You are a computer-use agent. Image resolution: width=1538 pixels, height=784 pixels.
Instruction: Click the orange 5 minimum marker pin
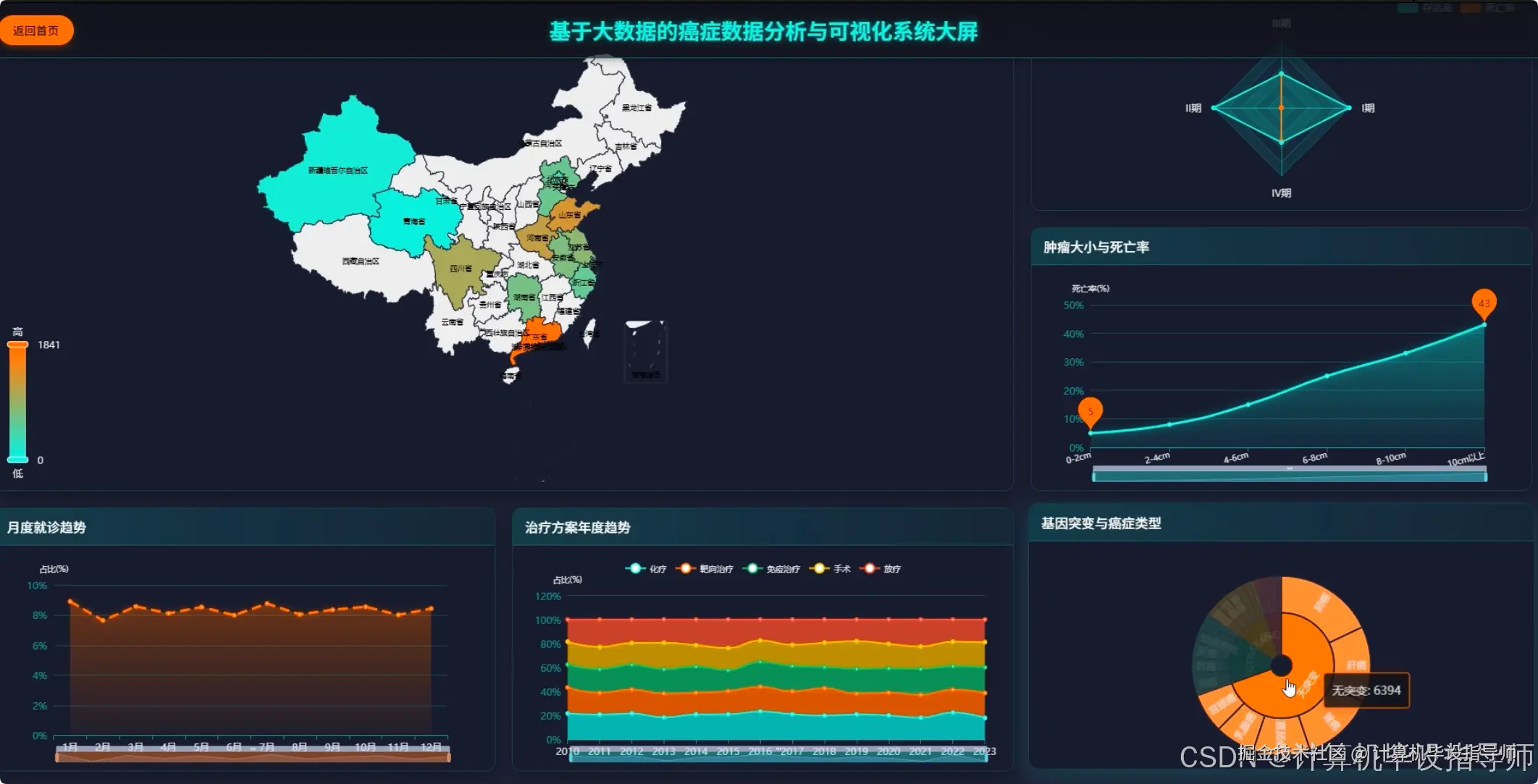point(1090,411)
